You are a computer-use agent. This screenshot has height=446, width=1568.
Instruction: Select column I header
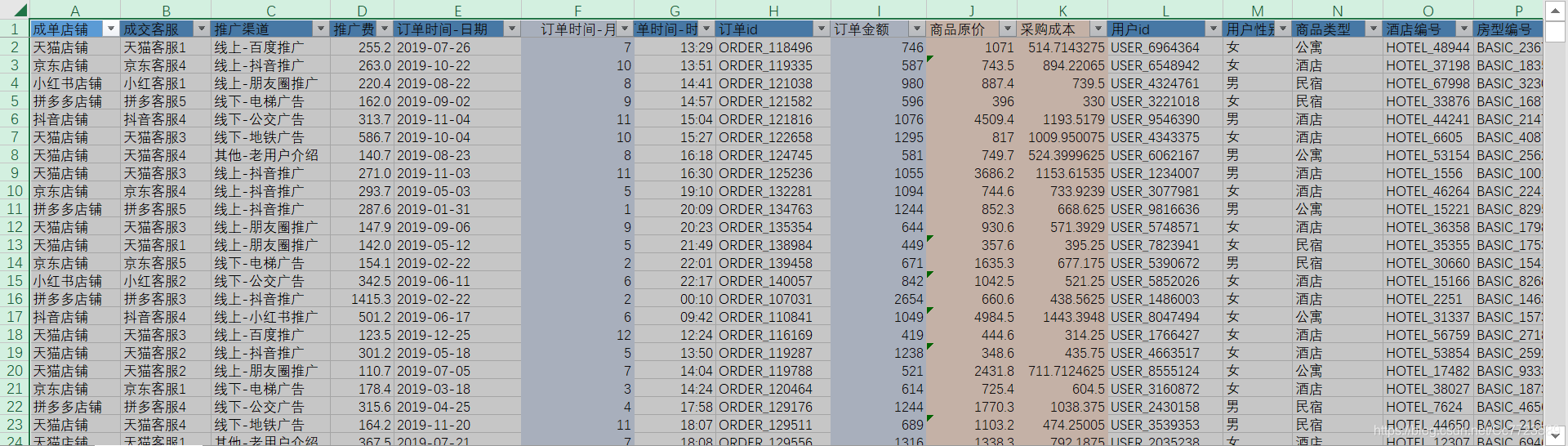click(x=879, y=11)
